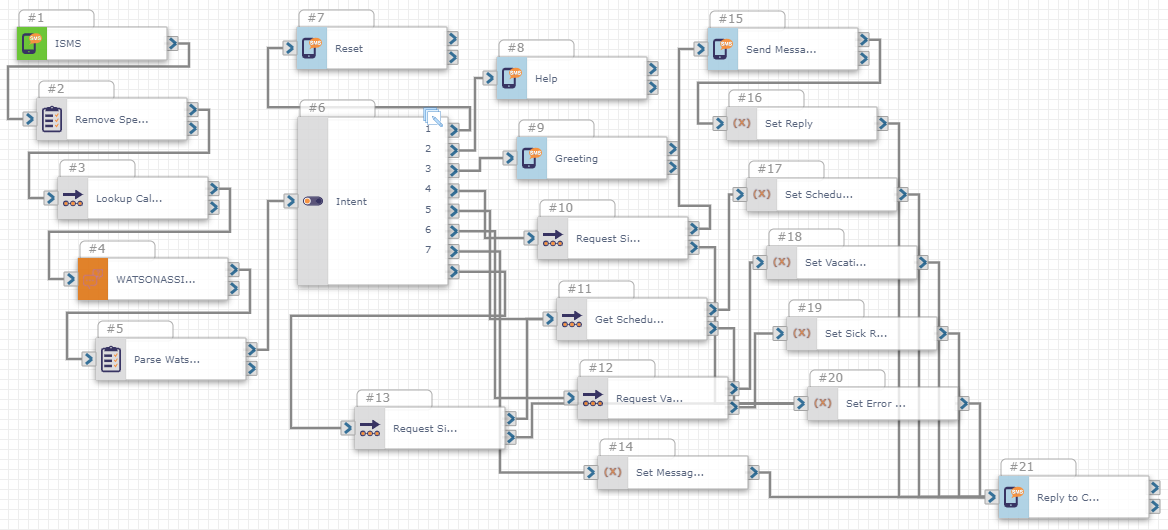Select the orange WATSONASSI... node icon
1168x530 pixels.
93,279
